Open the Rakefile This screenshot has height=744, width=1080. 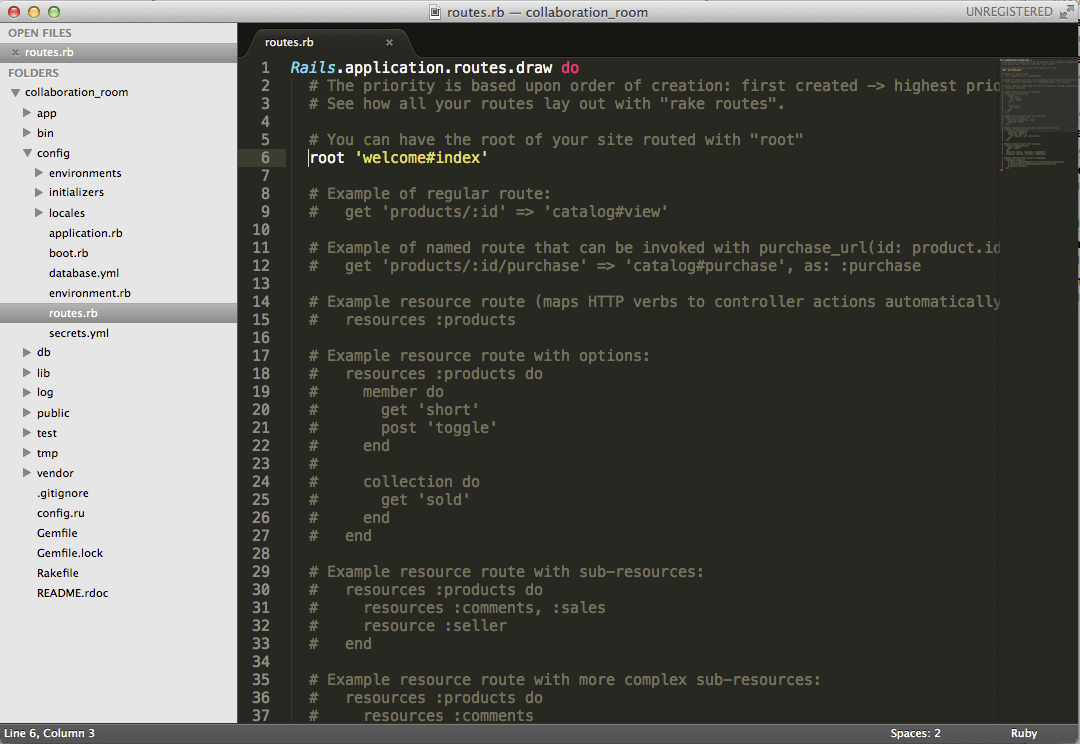coord(58,573)
